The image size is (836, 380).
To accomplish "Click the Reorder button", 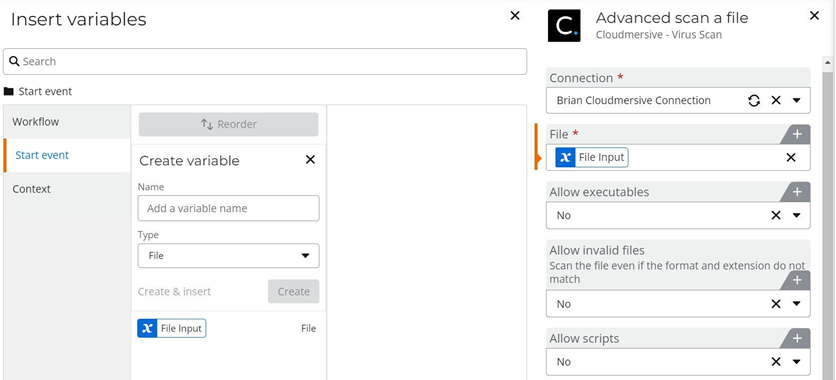I will coord(228,124).
